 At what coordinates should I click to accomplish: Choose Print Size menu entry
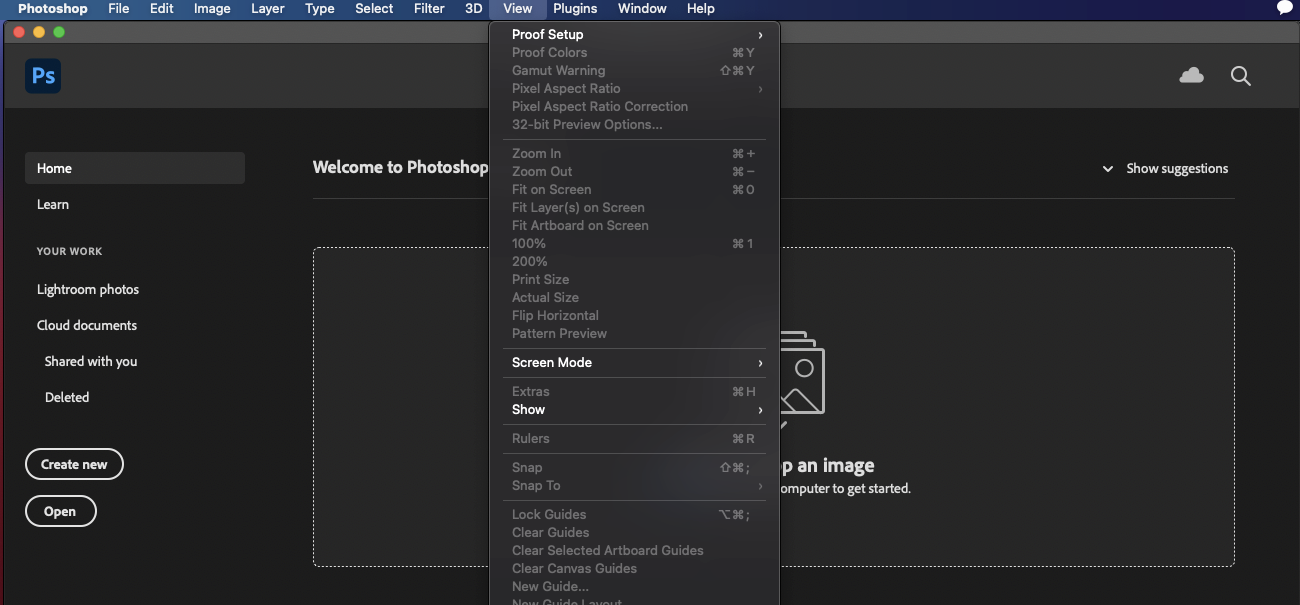634,279
